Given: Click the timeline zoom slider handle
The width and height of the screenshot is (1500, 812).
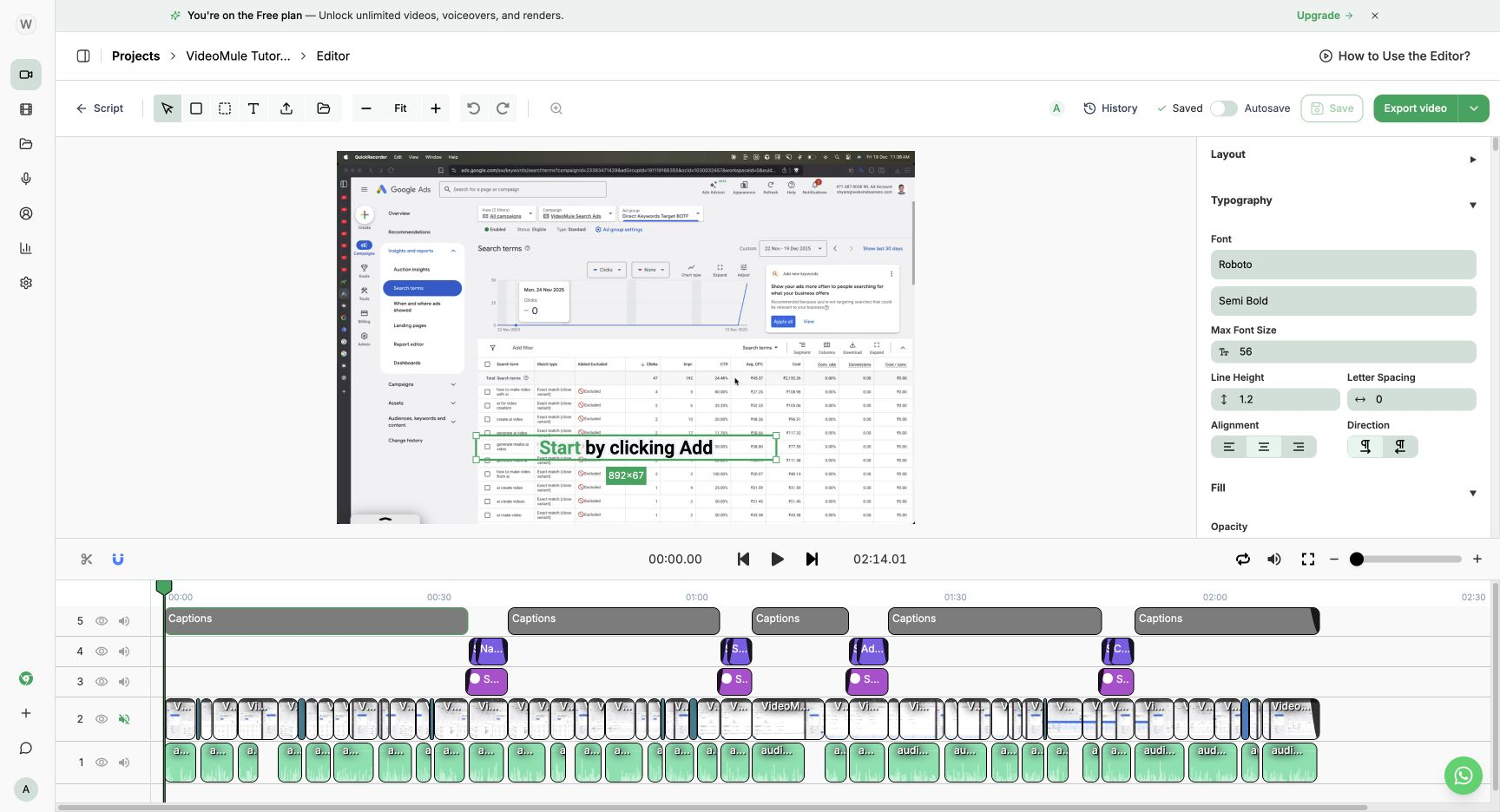Looking at the screenshot, I should coord(1357,560).
